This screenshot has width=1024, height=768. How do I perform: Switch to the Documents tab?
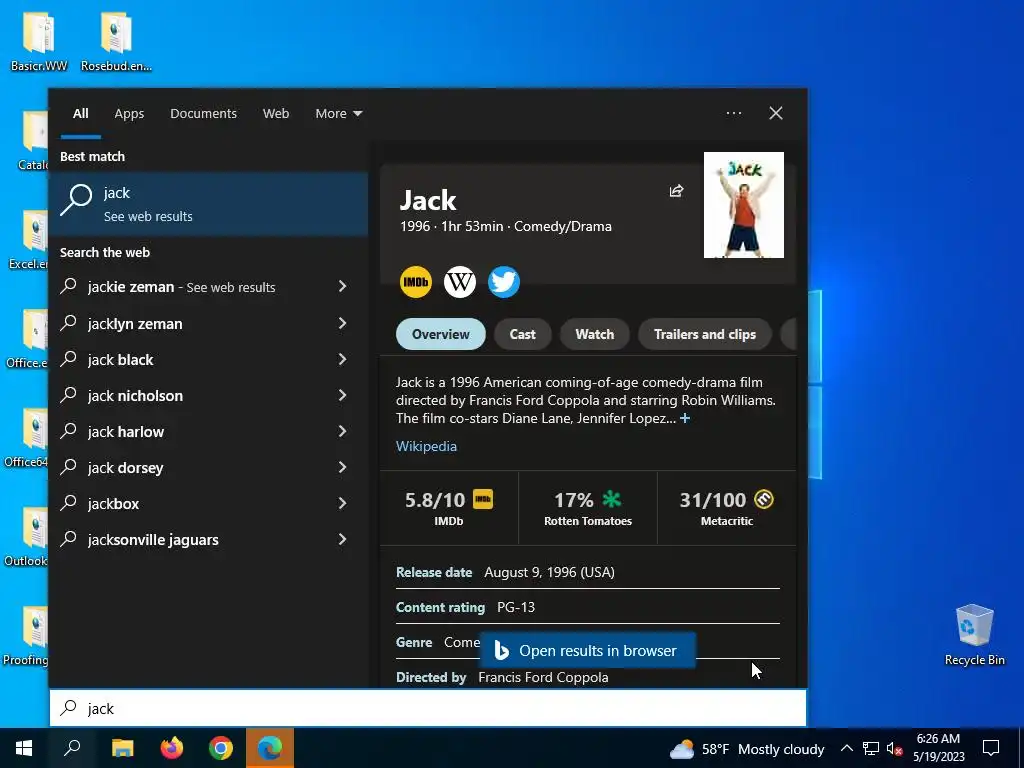coord(203,114)
